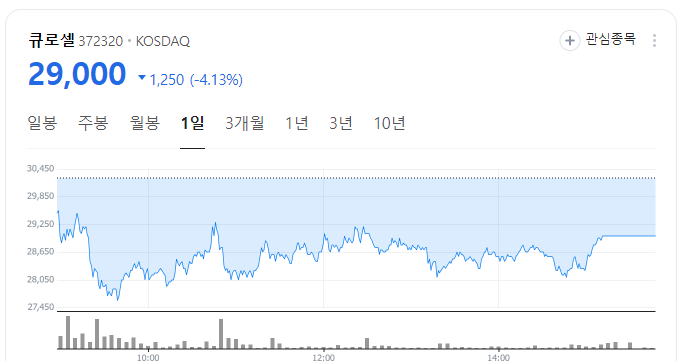
Task: Select the 10년 ten-year chart tab
Action: [389, 123]
